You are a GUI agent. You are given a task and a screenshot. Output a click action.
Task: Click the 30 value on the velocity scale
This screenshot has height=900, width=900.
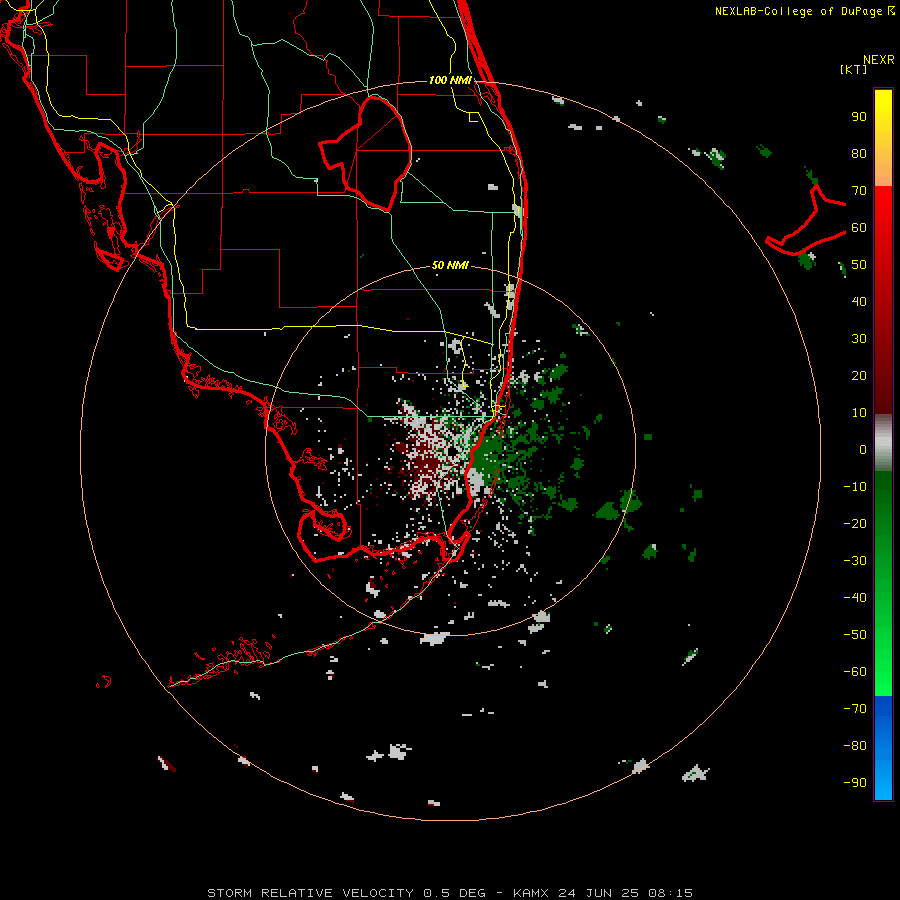(859, 339)
